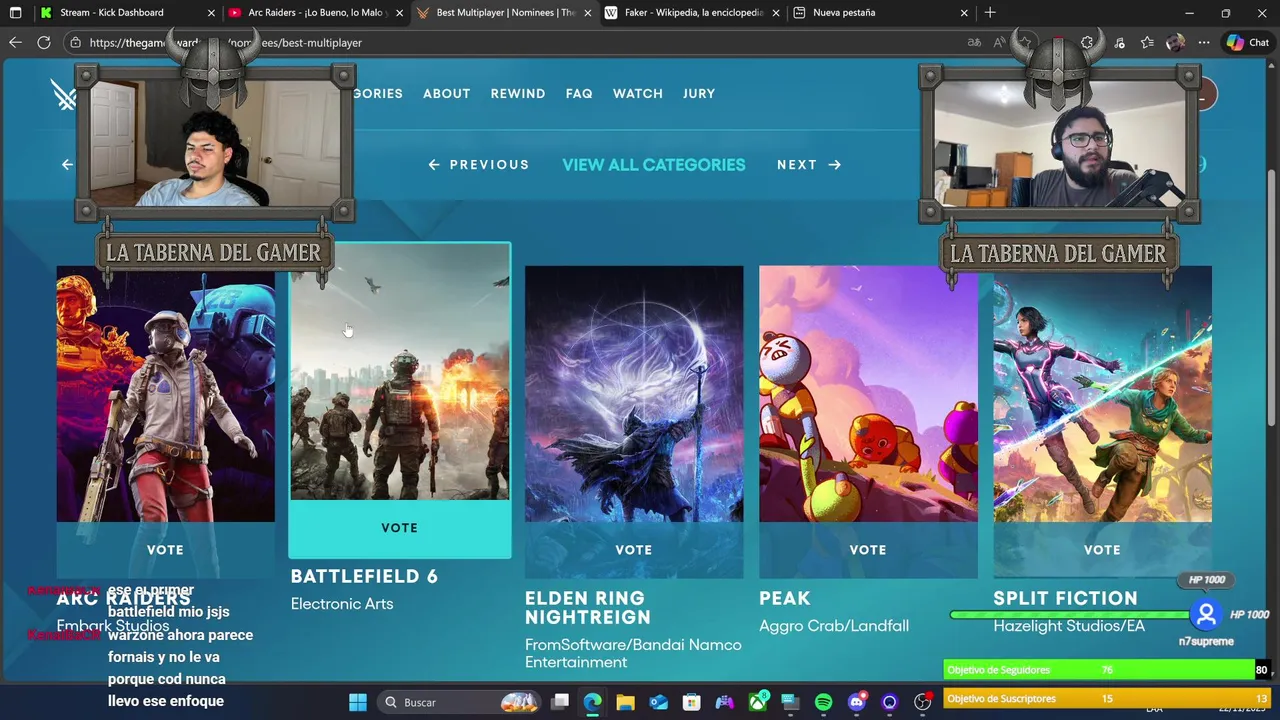Open Spotify from the taskbar

(x=823, y=702)
